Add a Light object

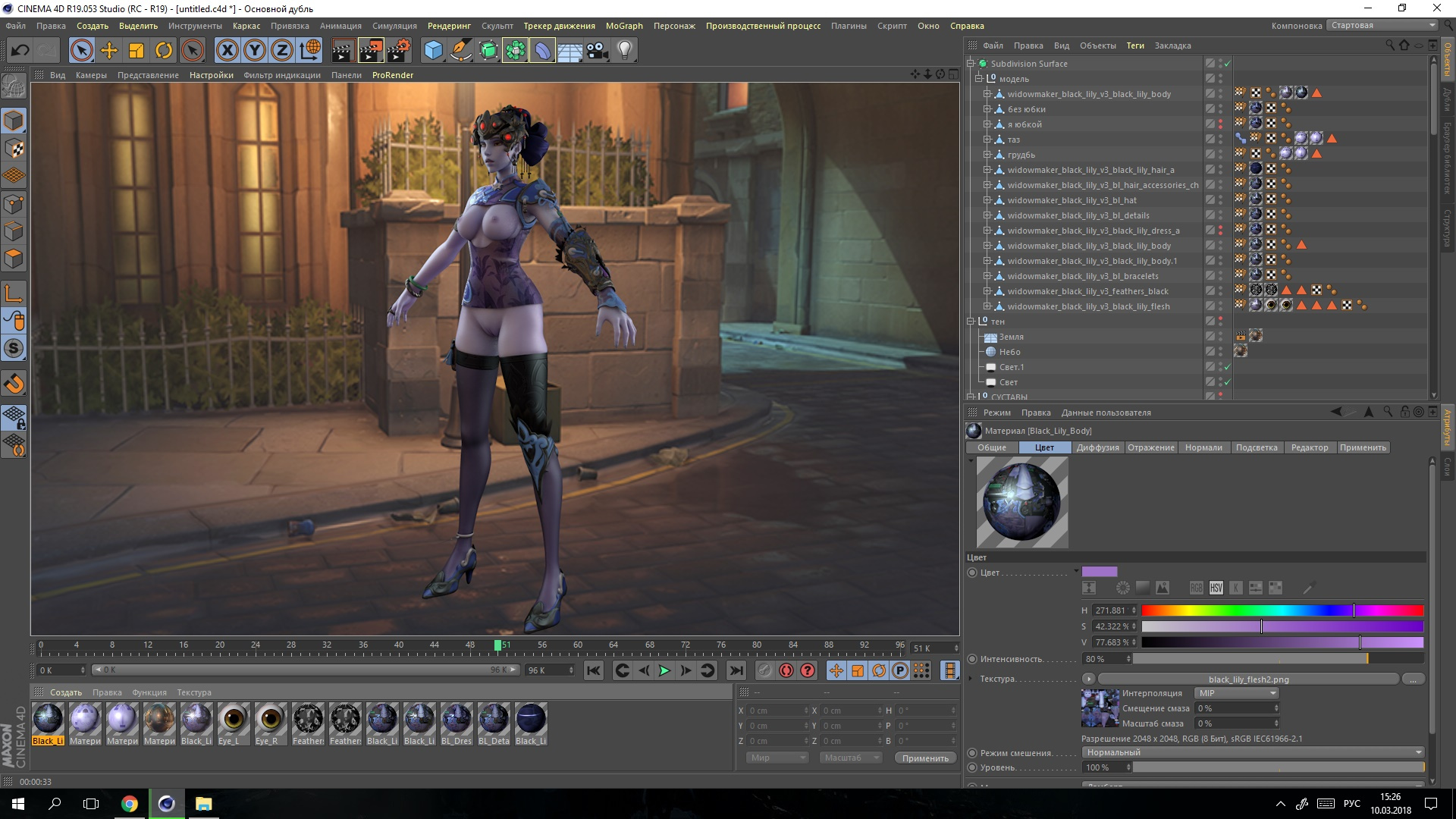[625, 51]
